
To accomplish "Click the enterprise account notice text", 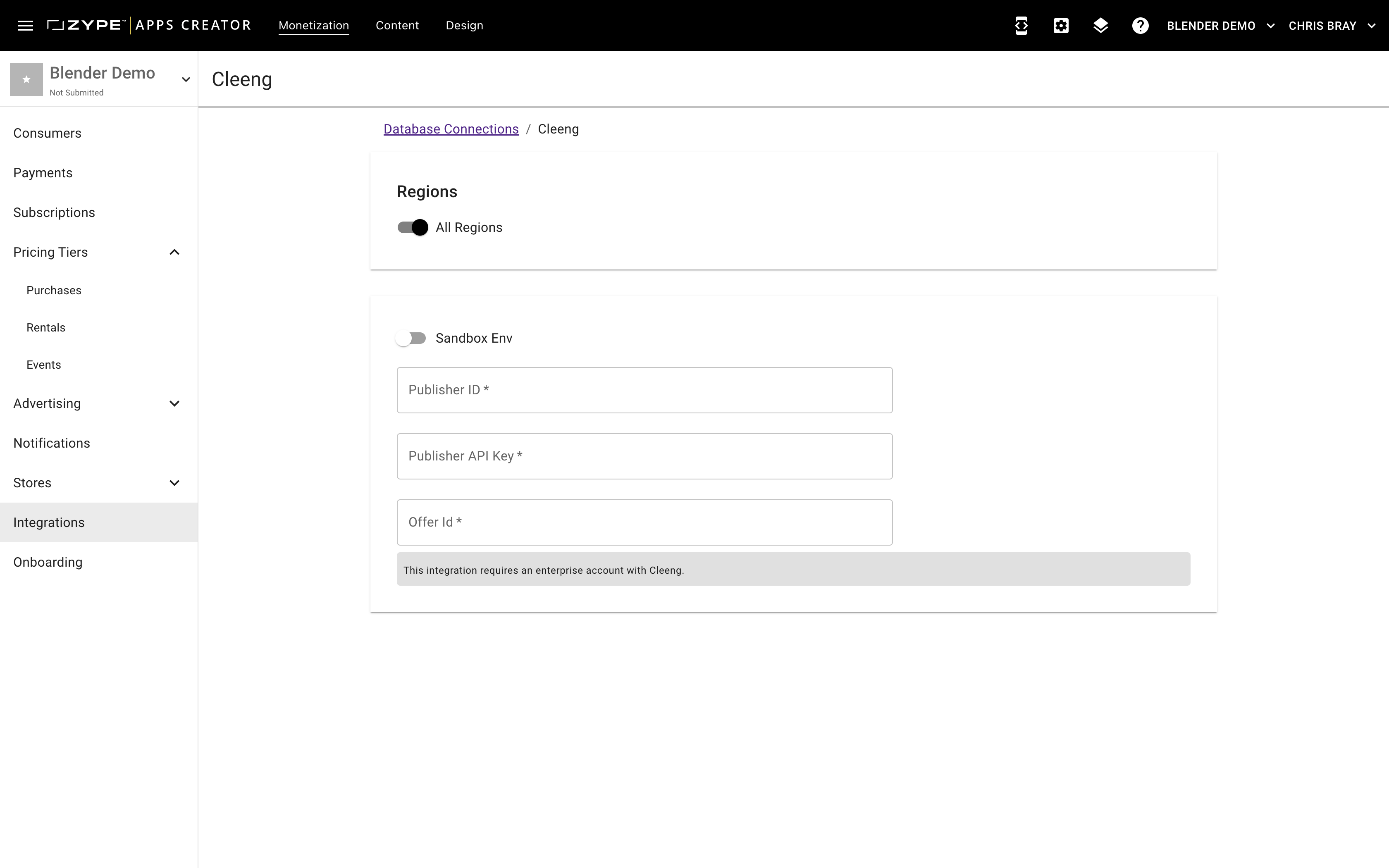I will [x=544, y=570].
